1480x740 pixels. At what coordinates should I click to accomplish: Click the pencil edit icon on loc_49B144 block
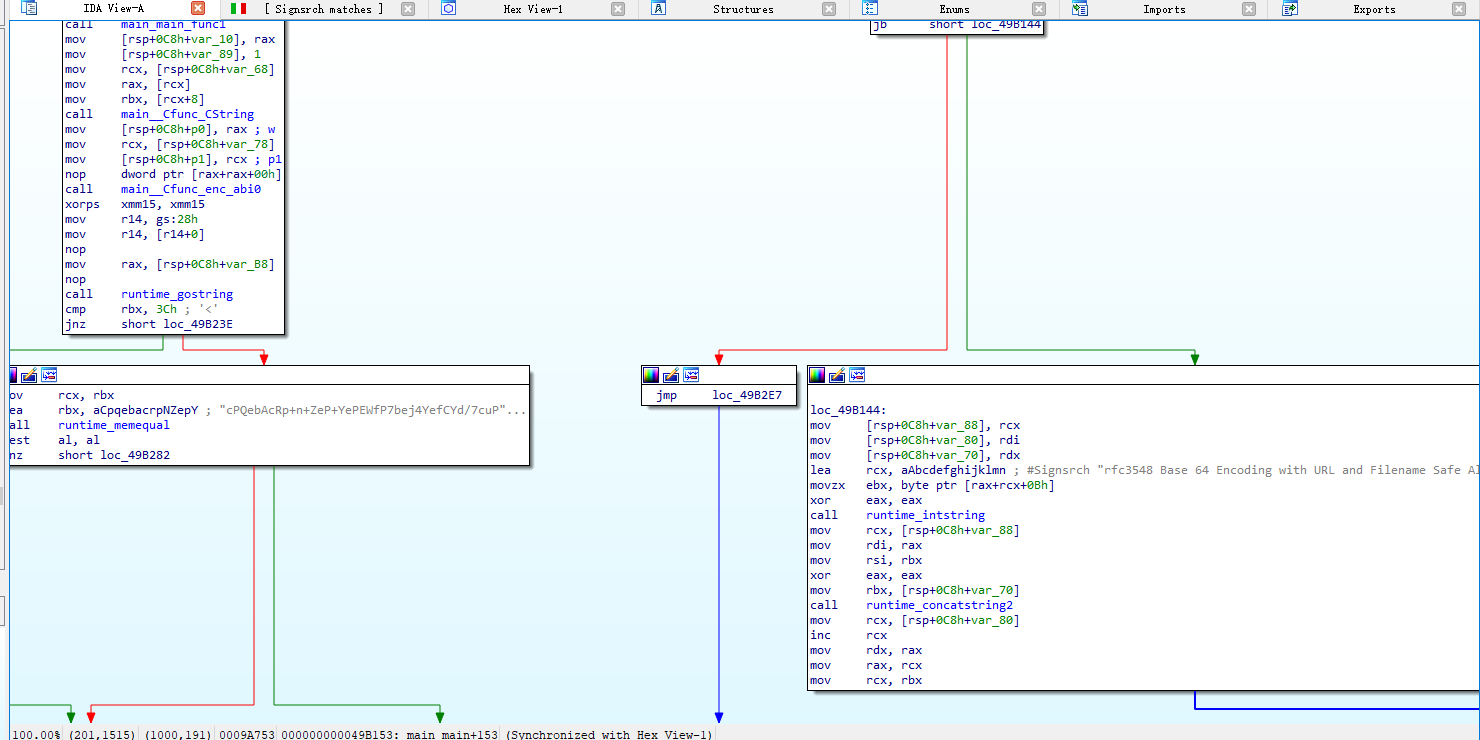click(838, 375)
